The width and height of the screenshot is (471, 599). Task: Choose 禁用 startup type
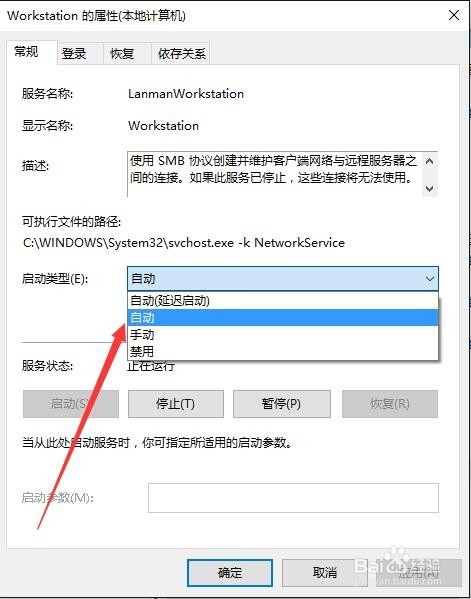(283, 351)
